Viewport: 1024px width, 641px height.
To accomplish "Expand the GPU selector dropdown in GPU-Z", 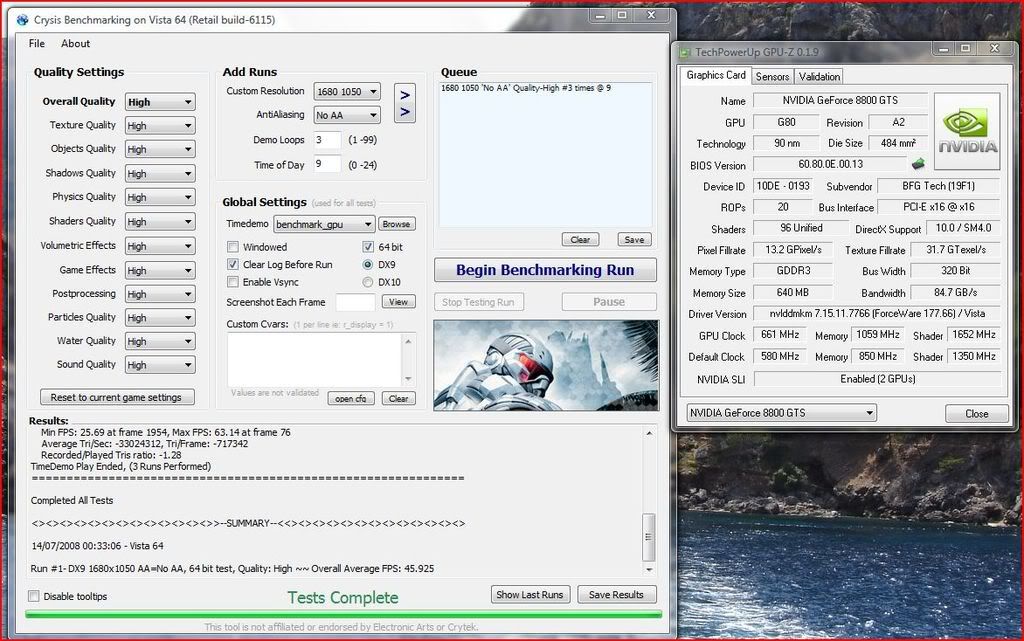I will (781, 413).
